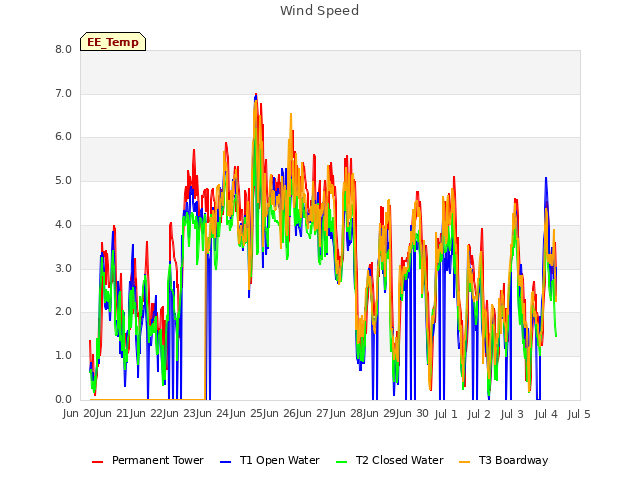The height and width of the screenshot is (480, 640).
Task: Click the 2.0 y-axis label
Action: (x=63, y=312)
